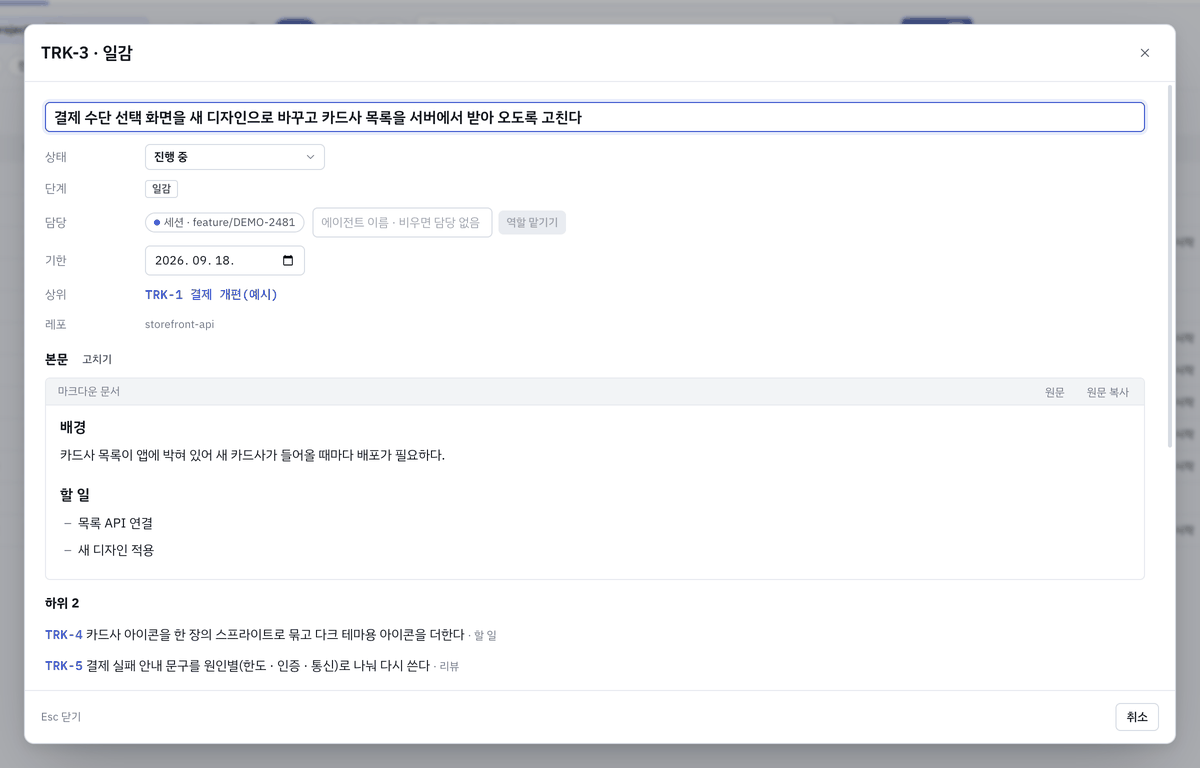1200x768 pixels.
Task: Click the 역할 맡기기 button
Action: (x=532, y=222)
